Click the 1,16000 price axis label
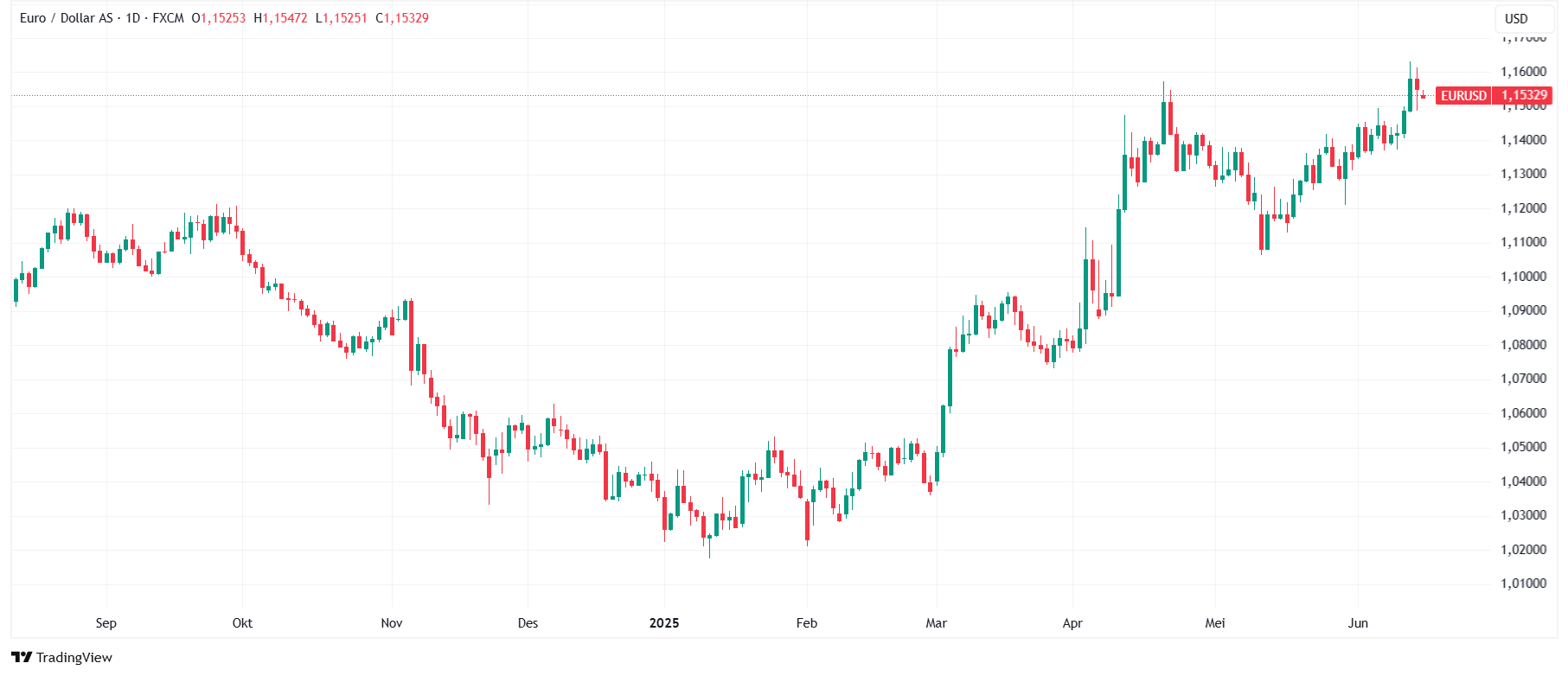Image resolution: width=1568 pixels, height=676 pixels. click(1524, 72)
